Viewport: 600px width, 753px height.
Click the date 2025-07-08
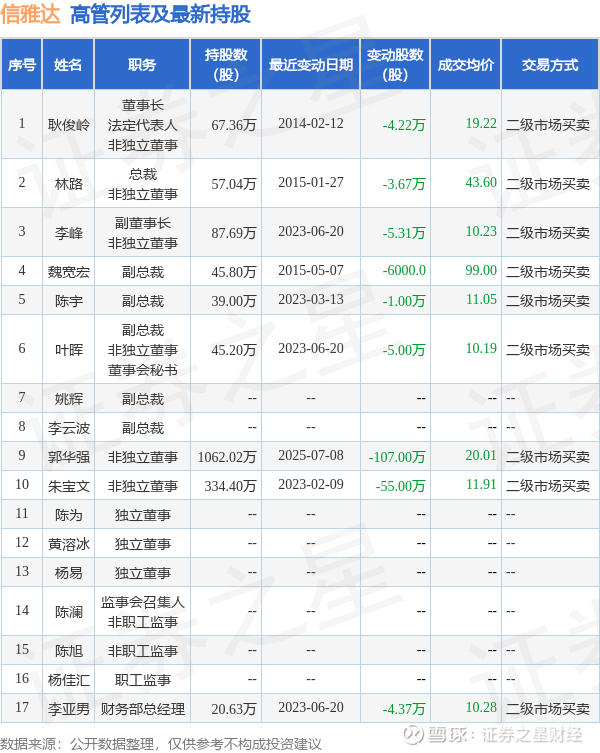311,455
